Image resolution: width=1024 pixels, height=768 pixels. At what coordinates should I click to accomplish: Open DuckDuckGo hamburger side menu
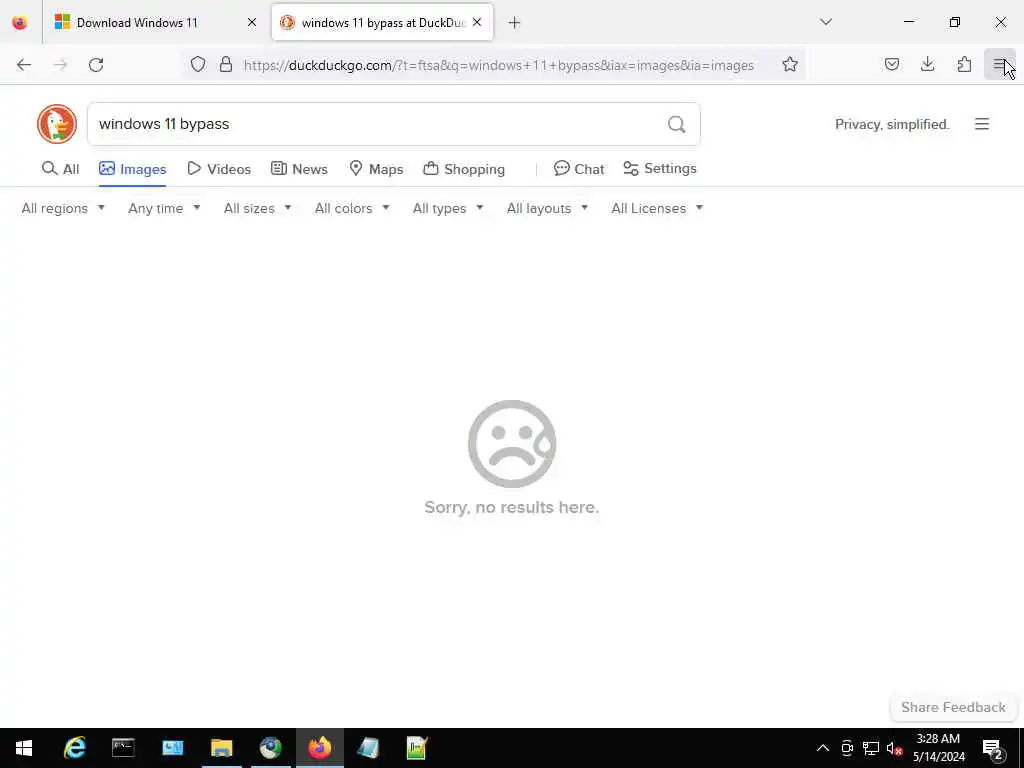click(982, 124)
